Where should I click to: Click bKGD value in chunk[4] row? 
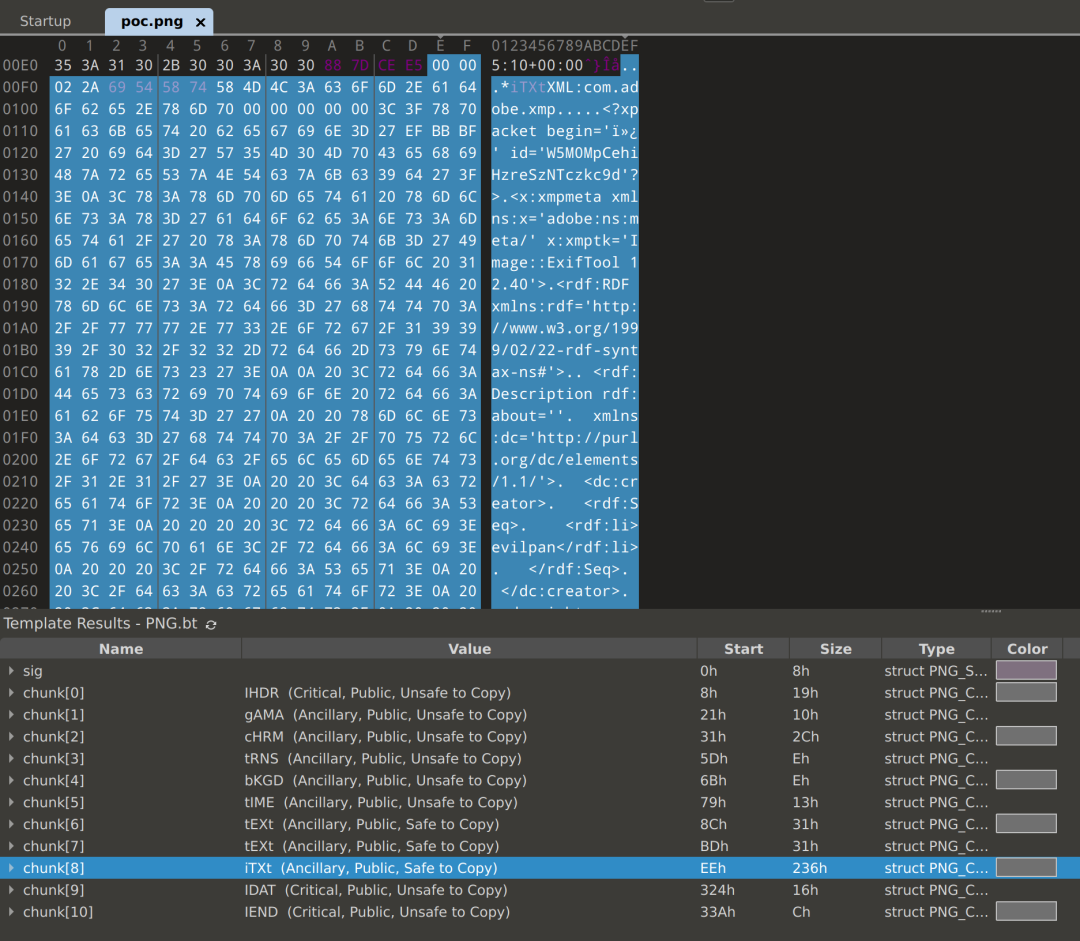point(386,780)
